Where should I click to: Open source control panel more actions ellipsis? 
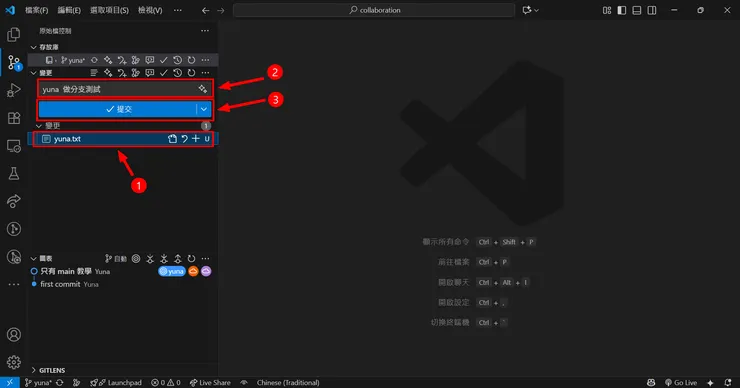205,31
